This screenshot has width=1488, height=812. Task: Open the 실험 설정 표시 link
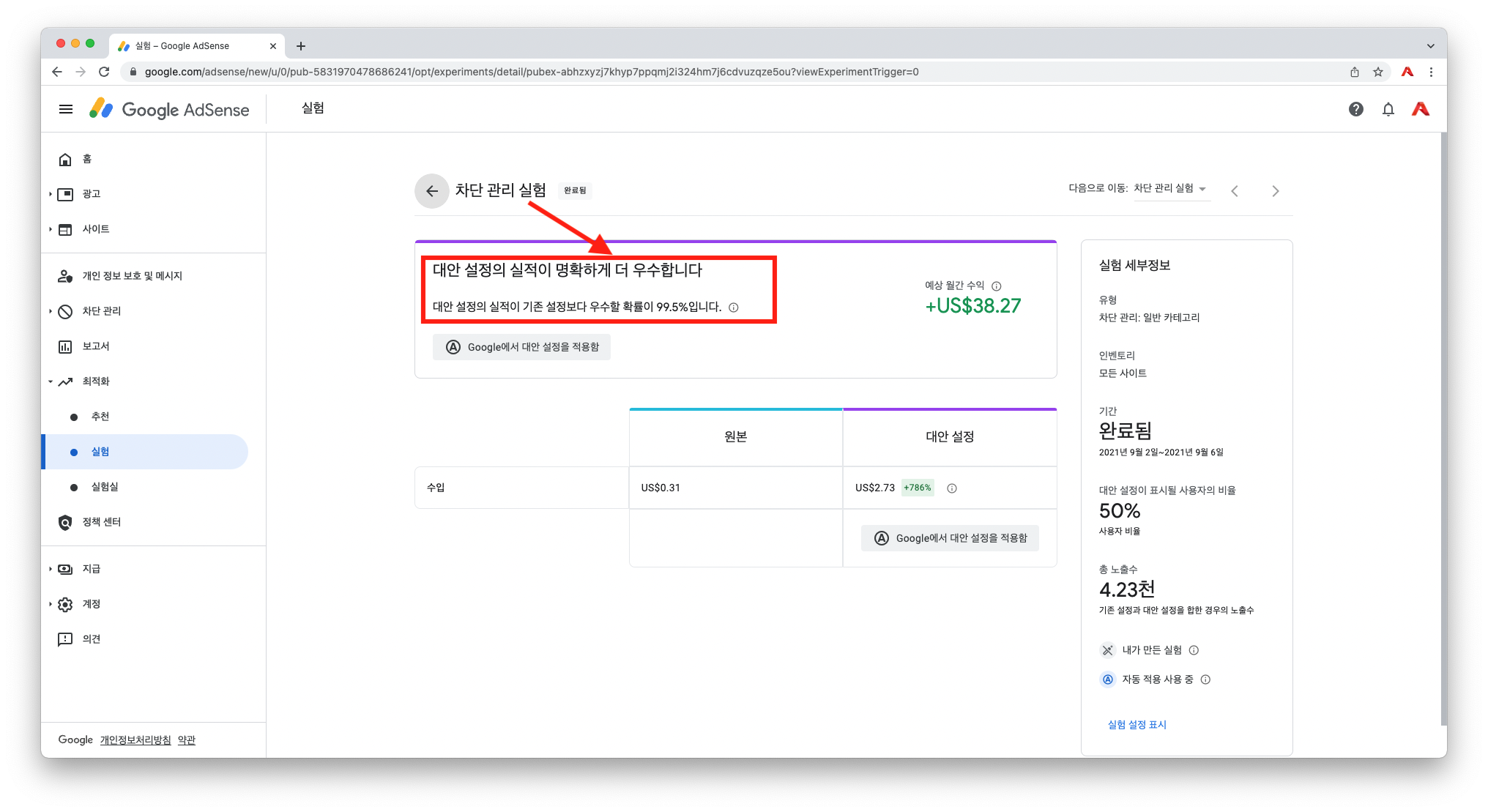(x=1137, y=724)
